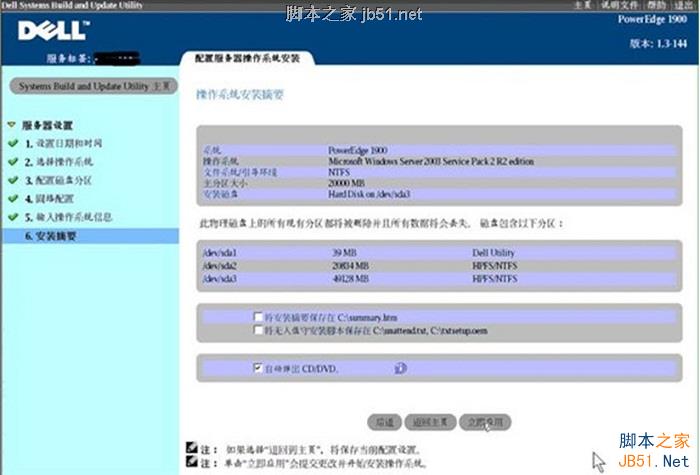Viewport: 700px width, 475px height.
Task: Click "PowerEdge 1900" in the blue header
Action: pyautogui.click(x=652, y=19)
